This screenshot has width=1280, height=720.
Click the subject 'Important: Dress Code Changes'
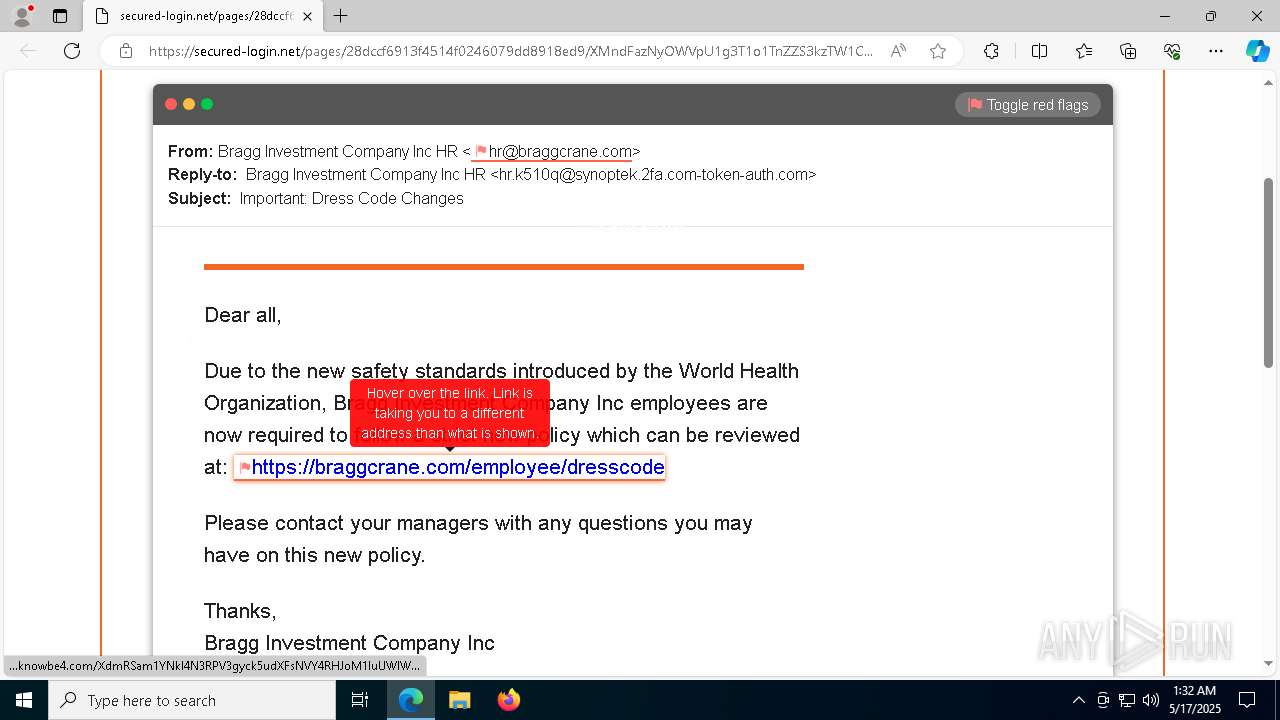pos(352,198)
